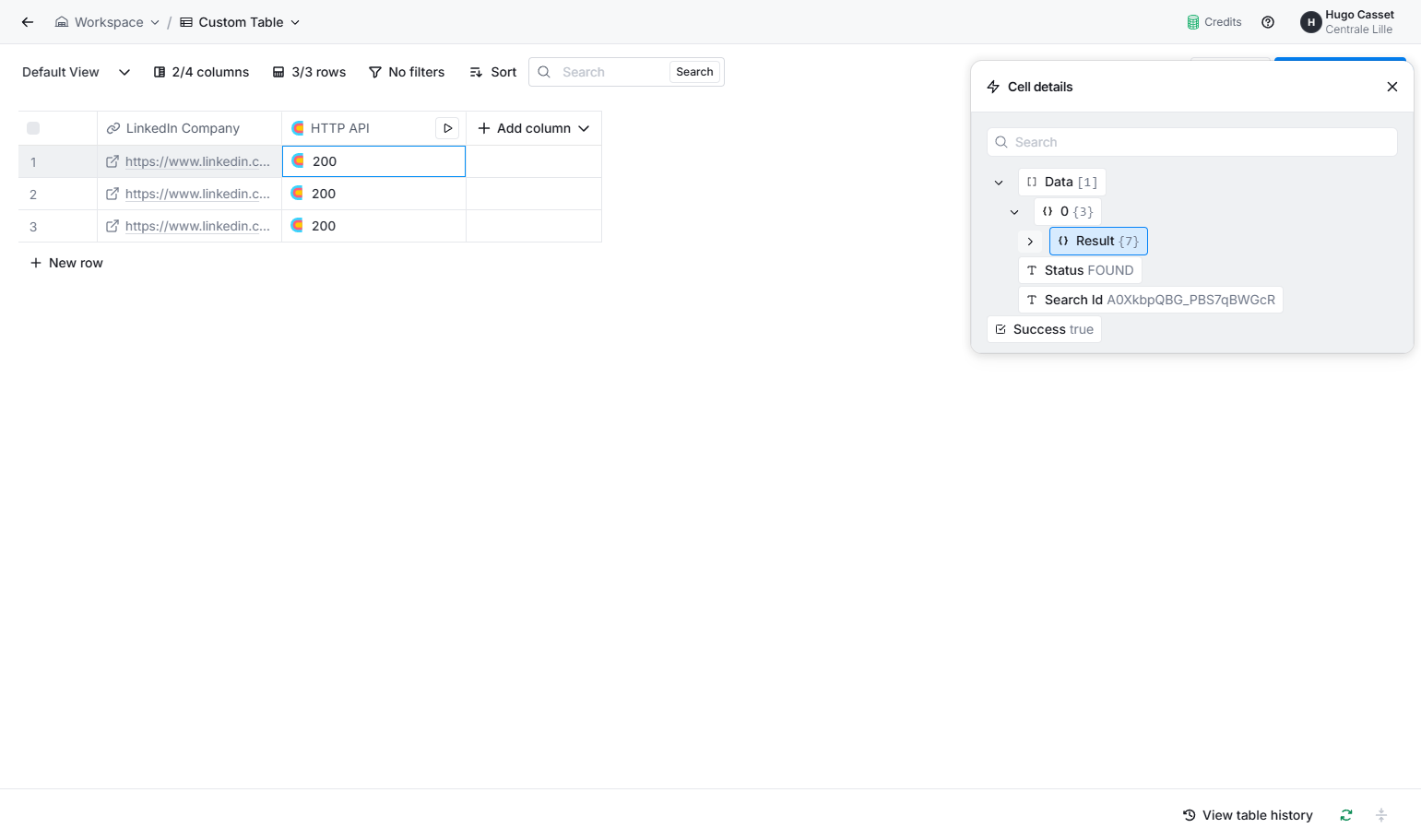This screenshot has width=1421, height=840.
Task: Collapse the 0 {3} node chevron
Action: coord(1014,212)
